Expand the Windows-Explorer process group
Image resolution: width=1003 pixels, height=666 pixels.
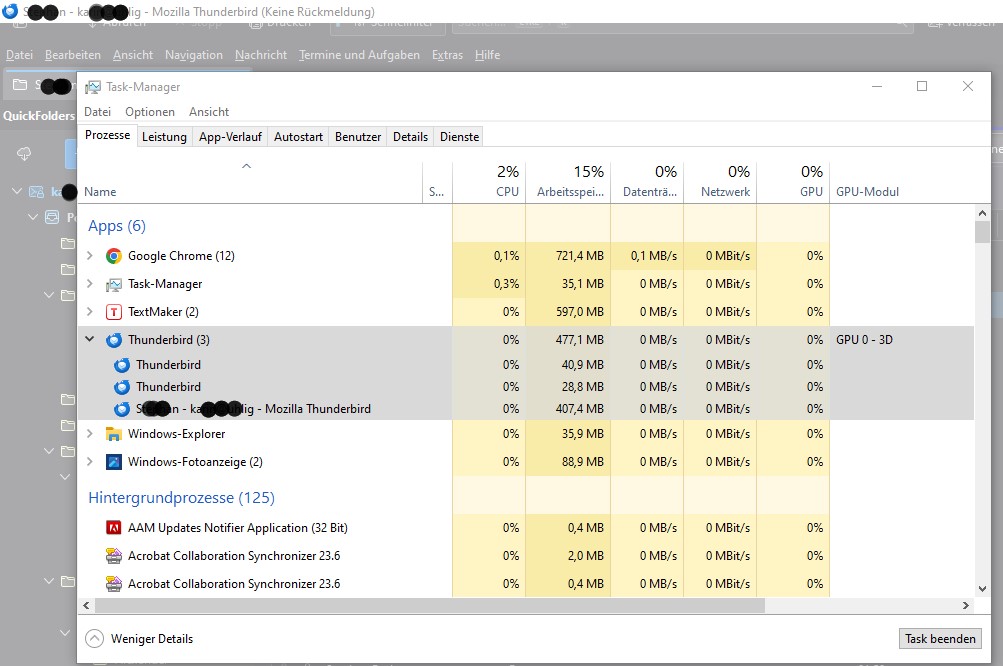(90, 434)
